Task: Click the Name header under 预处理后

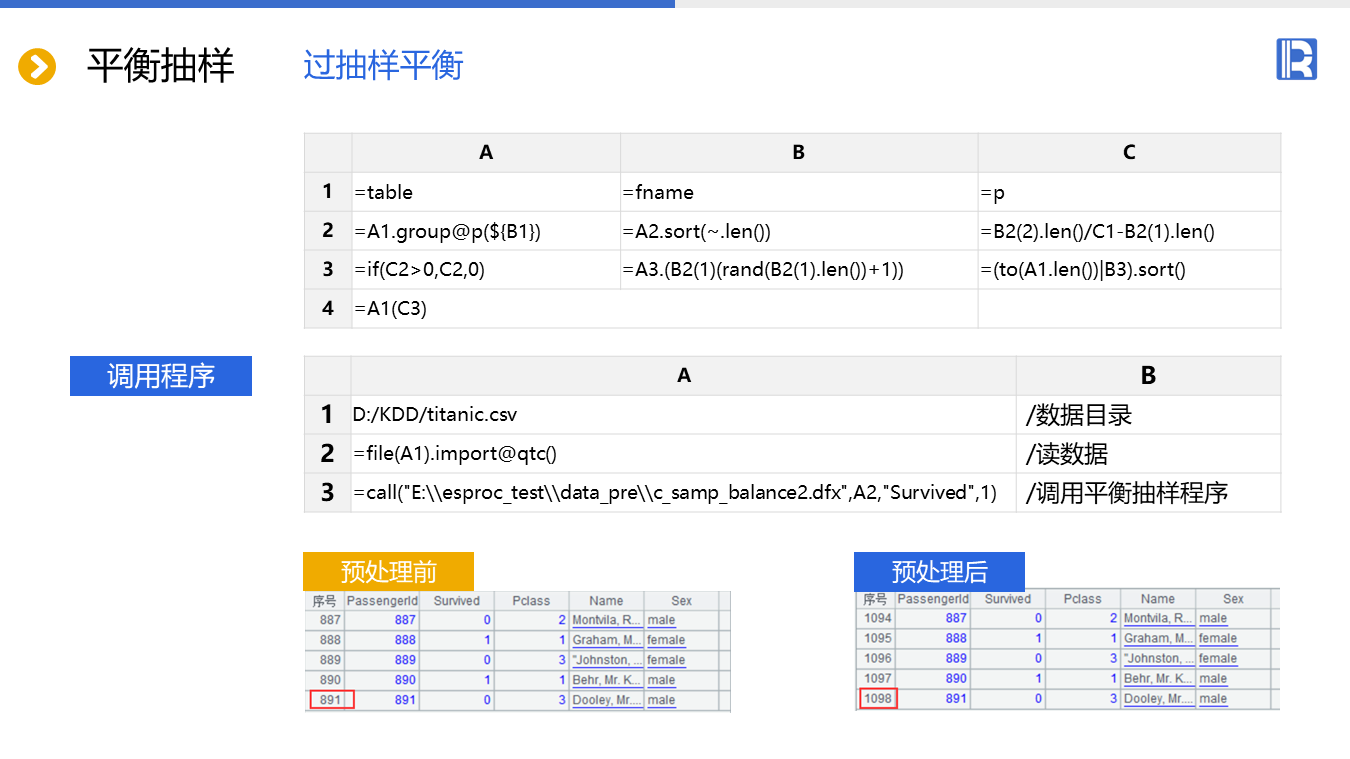Action: click(x=1158, y=599)
